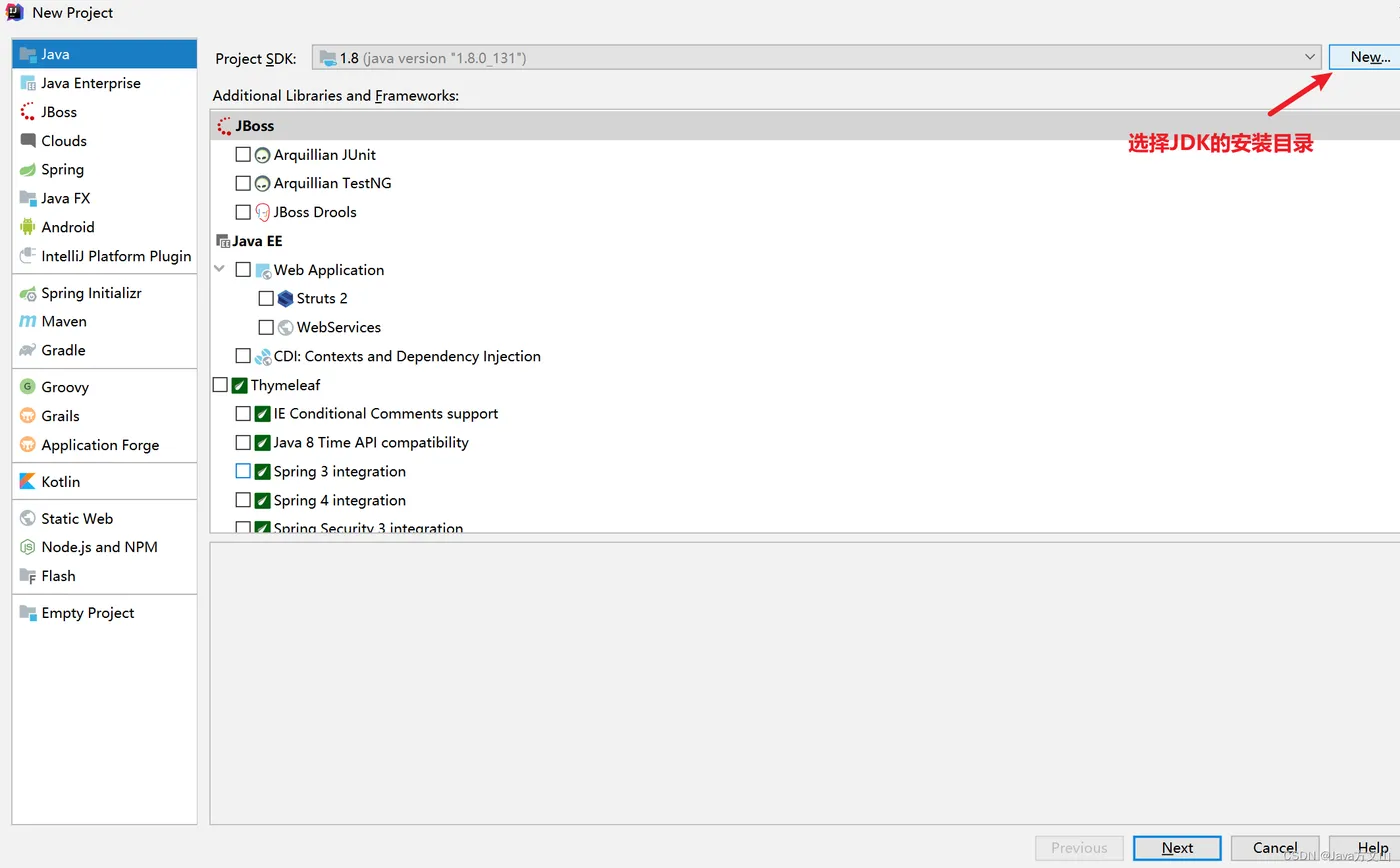Choose the Gradle elephant icon

(28, 350)
